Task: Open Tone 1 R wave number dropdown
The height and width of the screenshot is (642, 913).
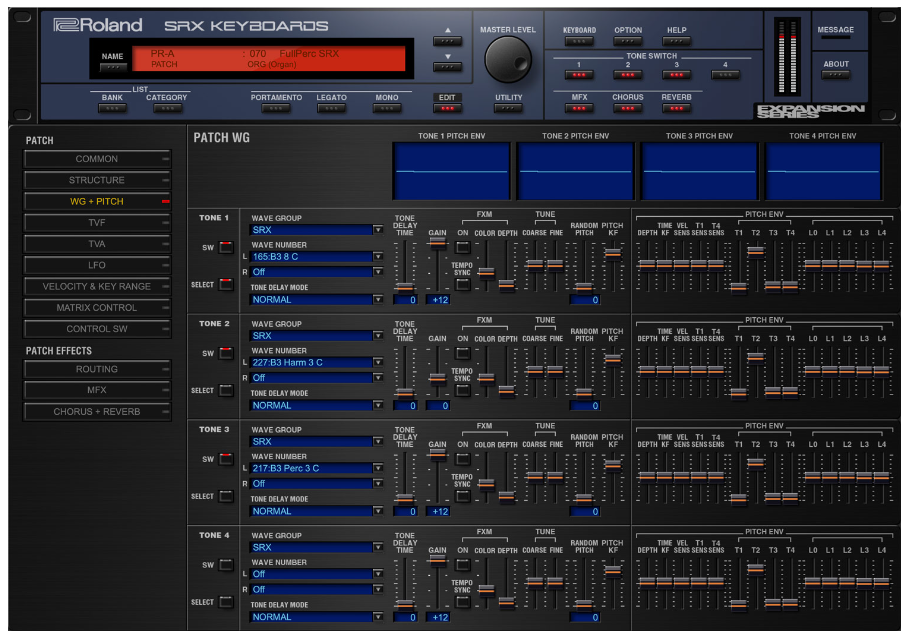Action: click(x=317, y=272)
